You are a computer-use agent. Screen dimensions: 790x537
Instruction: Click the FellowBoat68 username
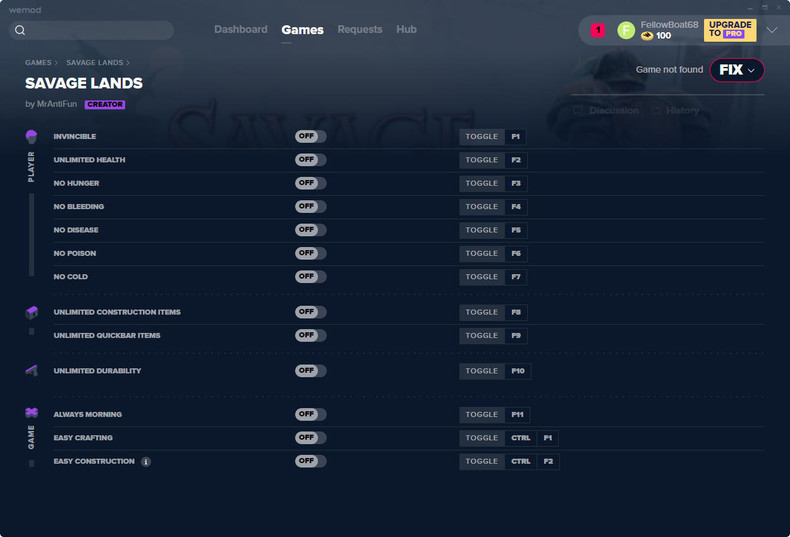[669, 25]
